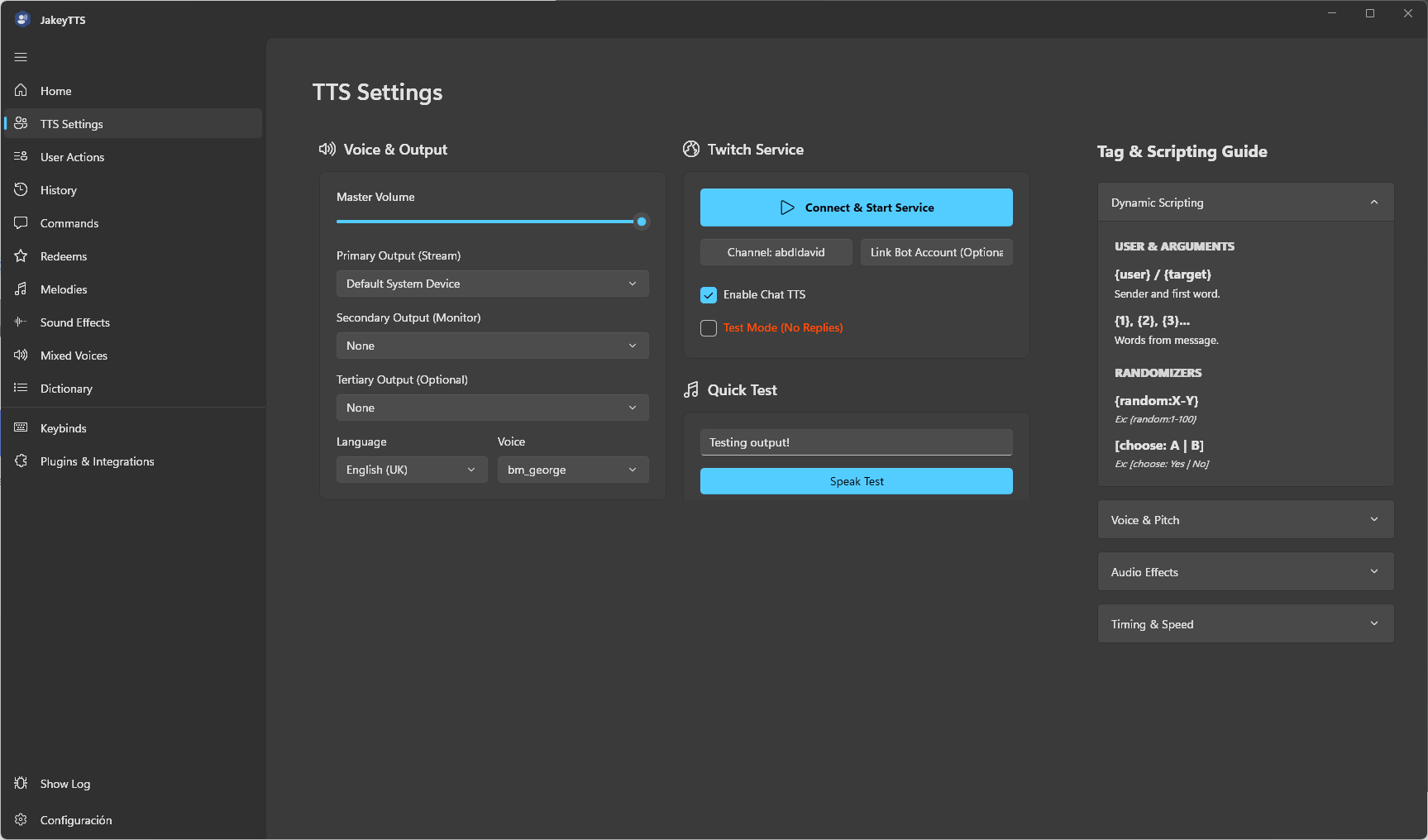Click the Voice & Output speaker icon
The height and width of the screenshot is (840, 1428).
pos(327,149)
